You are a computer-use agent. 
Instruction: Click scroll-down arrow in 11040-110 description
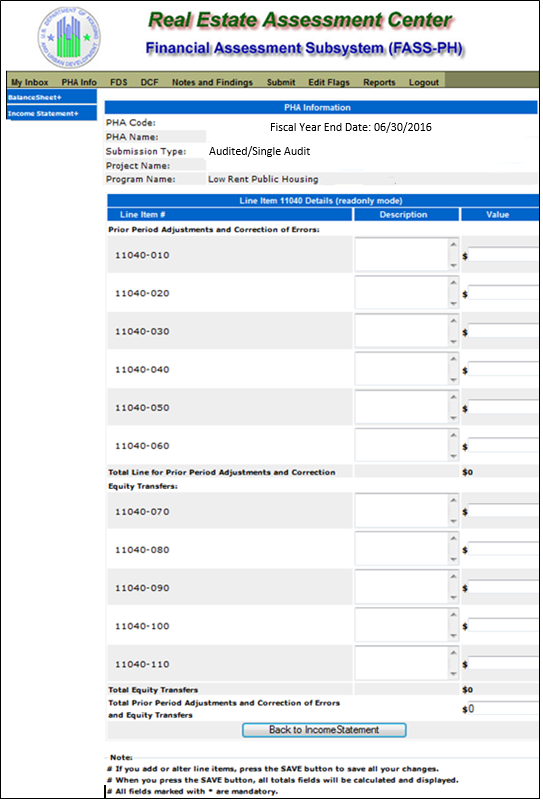pos(453,675)
